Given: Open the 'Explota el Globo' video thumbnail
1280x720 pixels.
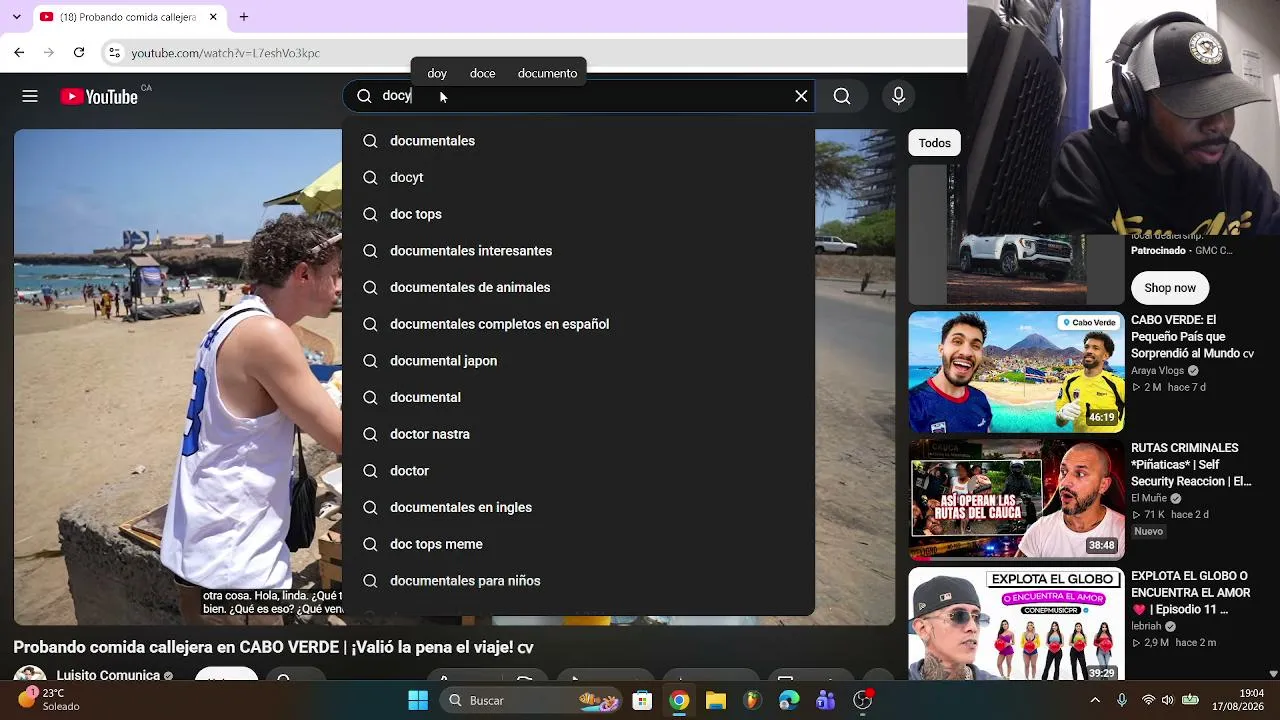Looking at the screenshot, I should coord(1016,625).
